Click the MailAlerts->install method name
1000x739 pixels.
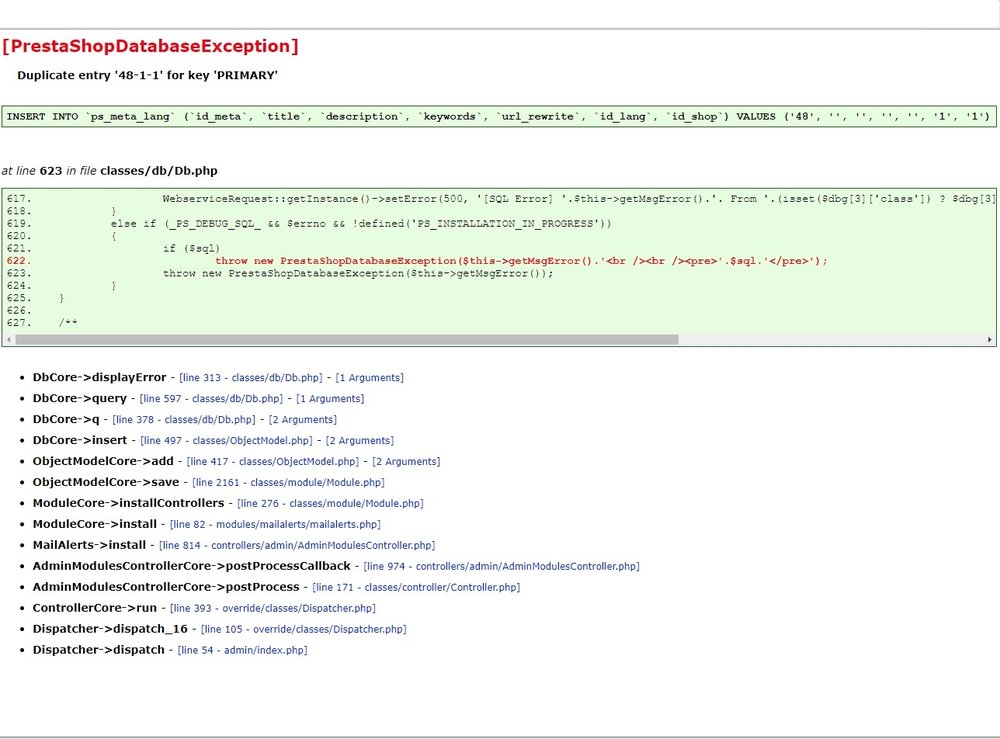[89, 546]
